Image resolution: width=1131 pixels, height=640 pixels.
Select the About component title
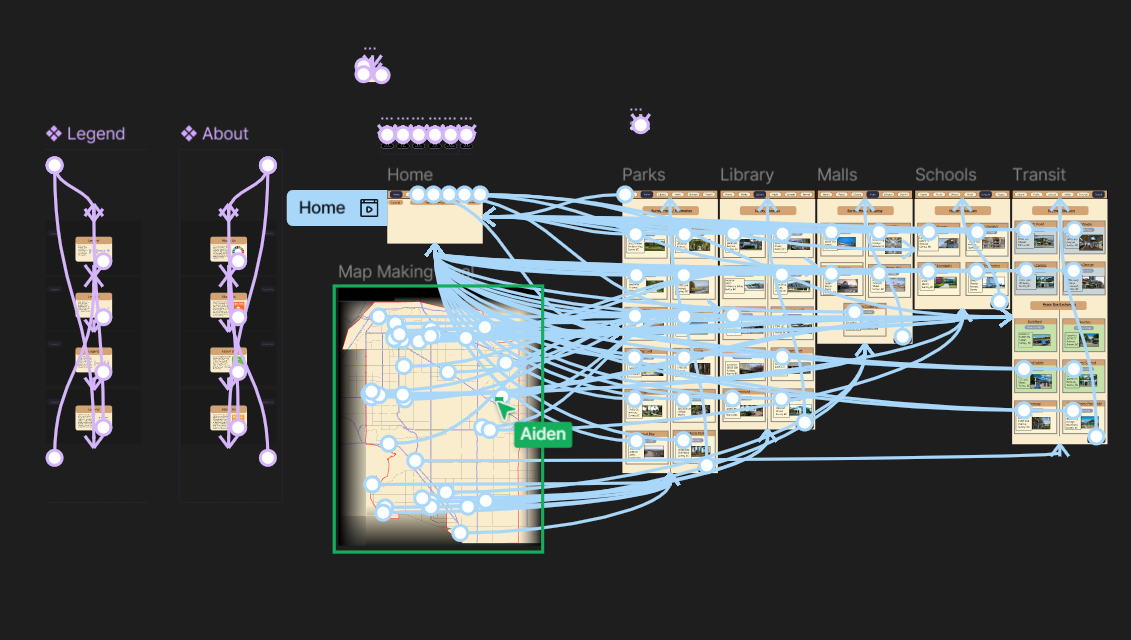tap(225, 133)
